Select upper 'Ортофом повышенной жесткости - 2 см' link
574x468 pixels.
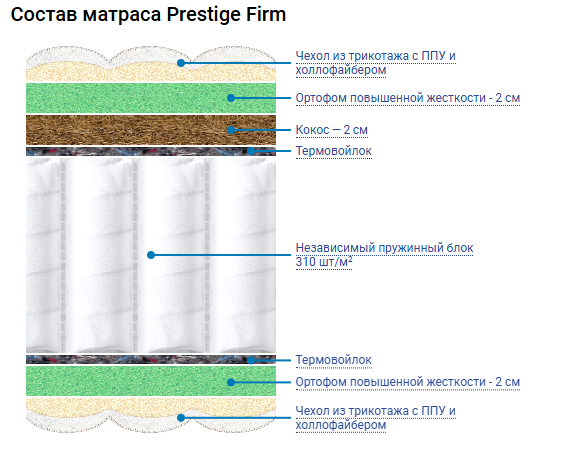(408, 98)
